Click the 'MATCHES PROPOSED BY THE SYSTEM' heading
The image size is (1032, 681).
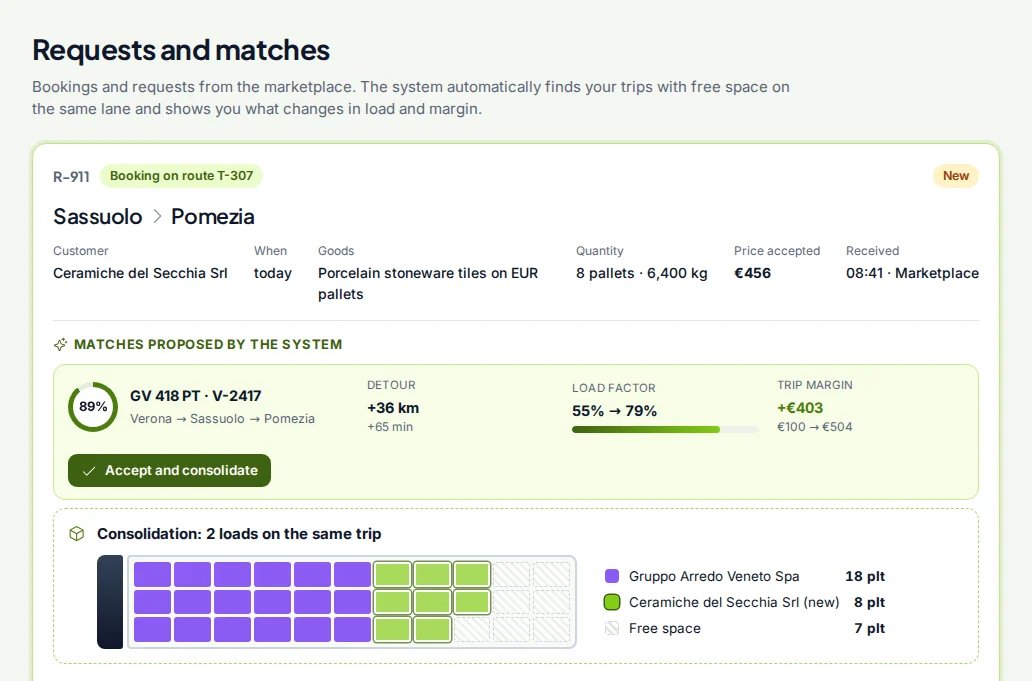tap(208, 345)
